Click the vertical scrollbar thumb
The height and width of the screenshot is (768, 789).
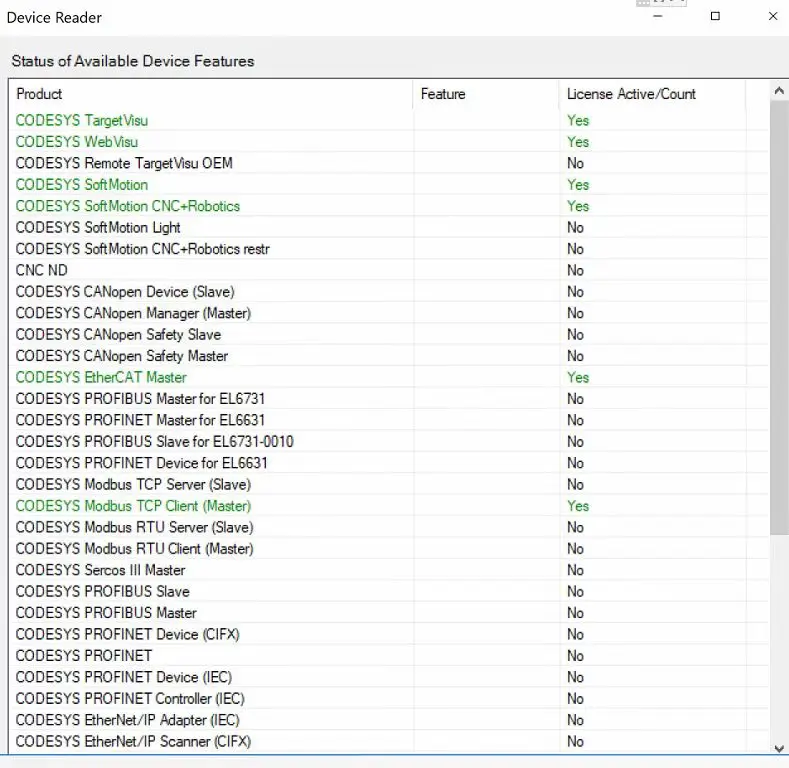coord(779,318)
